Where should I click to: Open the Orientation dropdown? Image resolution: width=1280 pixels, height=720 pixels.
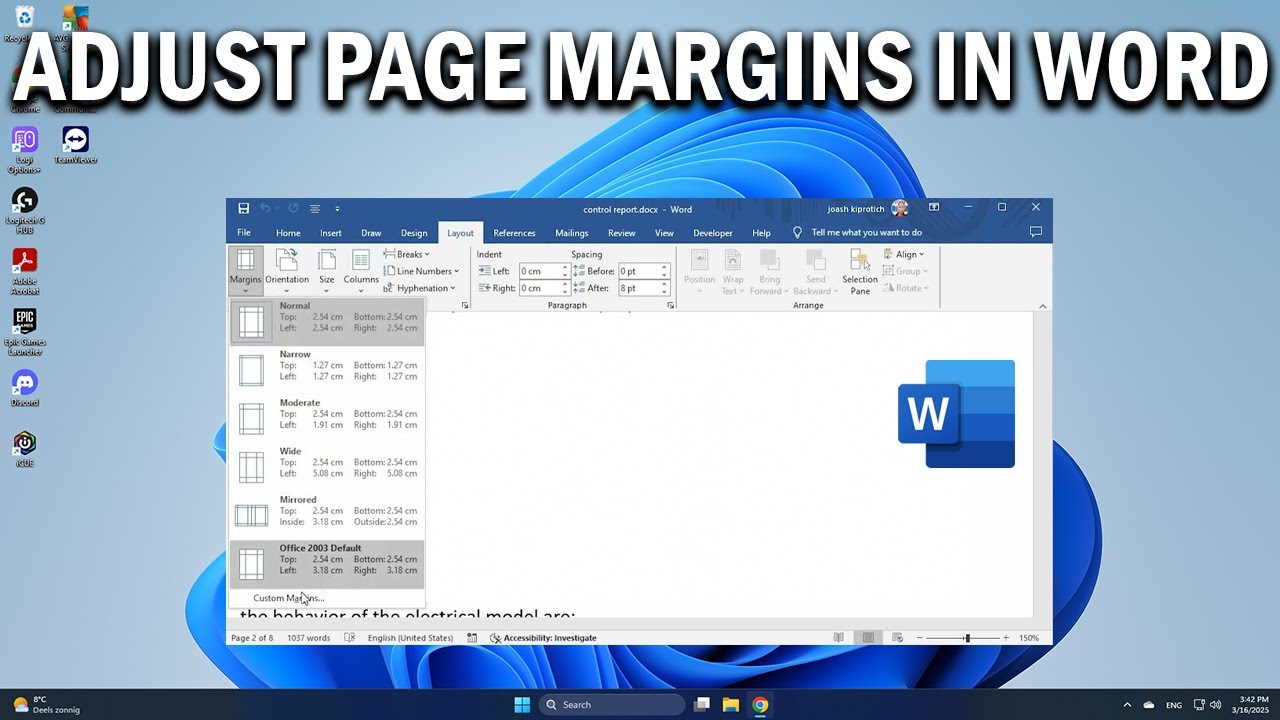click(287, 272)
